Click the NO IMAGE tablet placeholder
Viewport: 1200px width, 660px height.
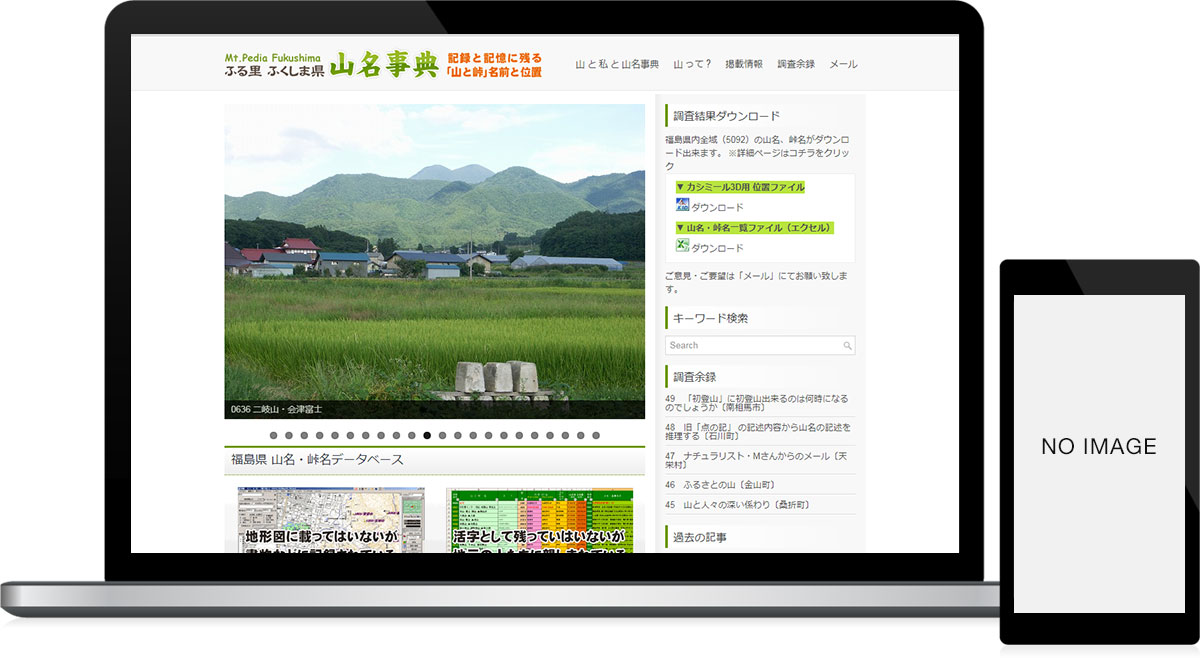[x=1099, y=454]
